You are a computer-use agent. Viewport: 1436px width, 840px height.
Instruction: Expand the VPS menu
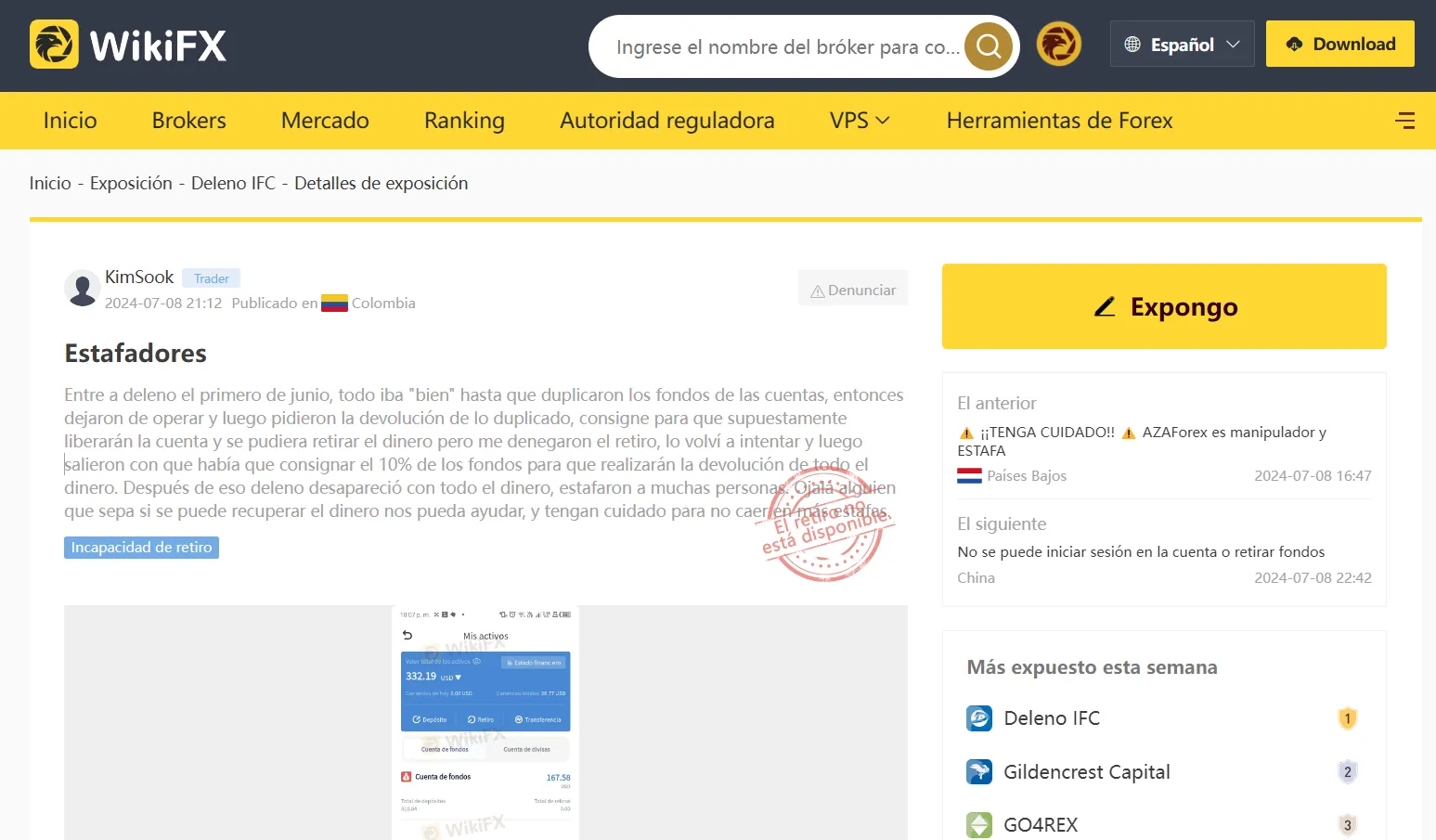pos(860,121)
